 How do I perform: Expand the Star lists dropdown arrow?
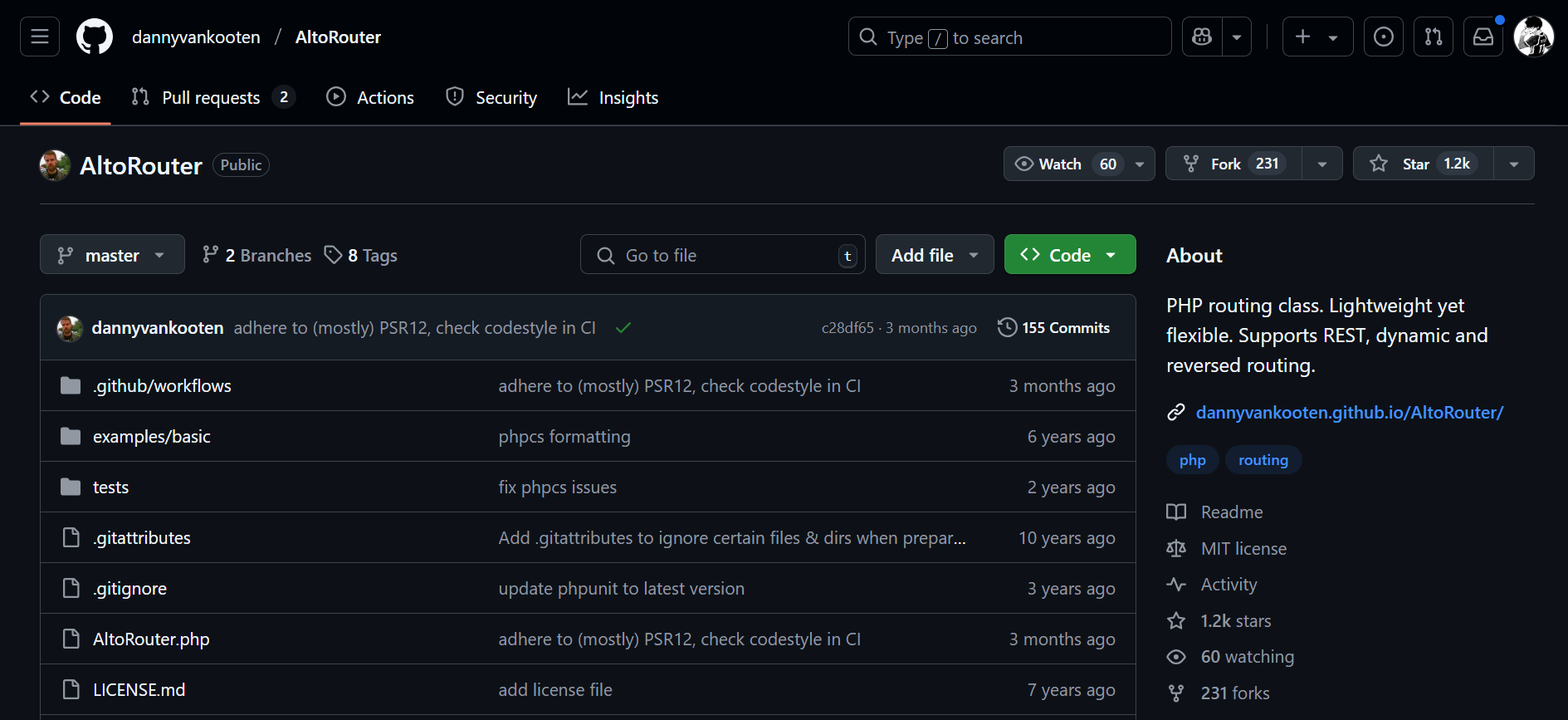pyautogui.click(x=1514, y=164)
